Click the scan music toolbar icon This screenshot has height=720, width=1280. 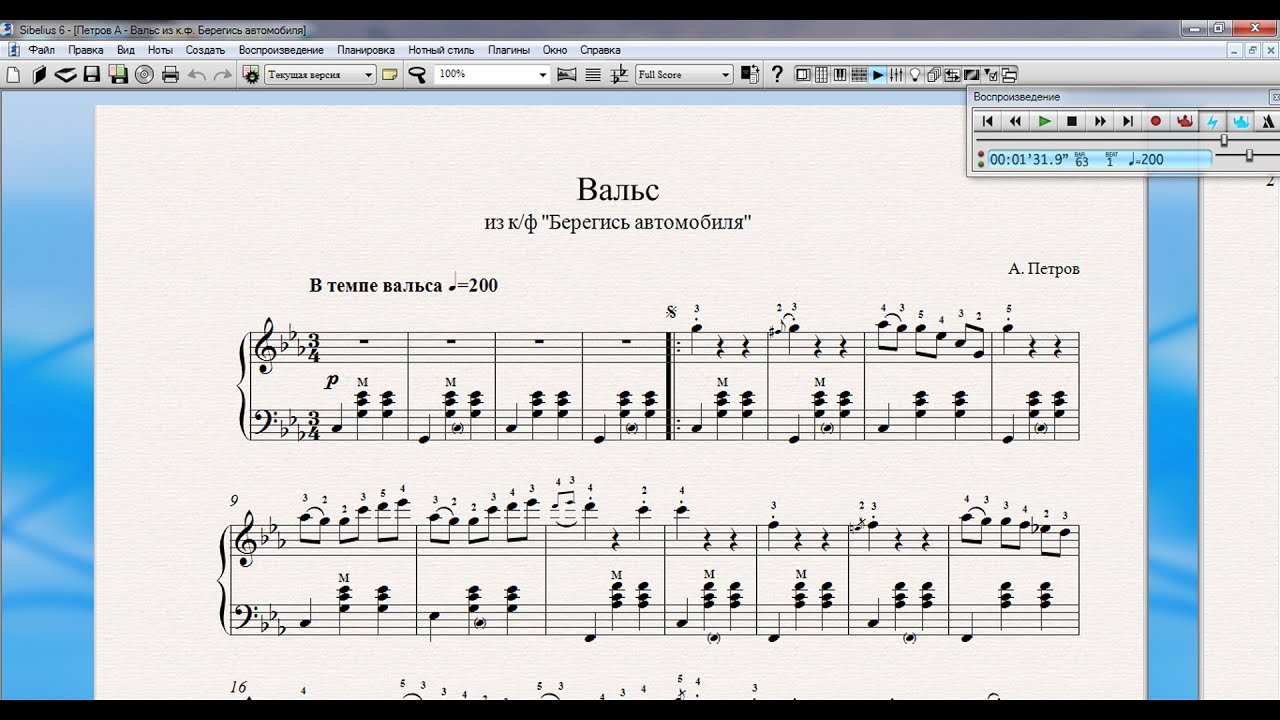(65, 74)
